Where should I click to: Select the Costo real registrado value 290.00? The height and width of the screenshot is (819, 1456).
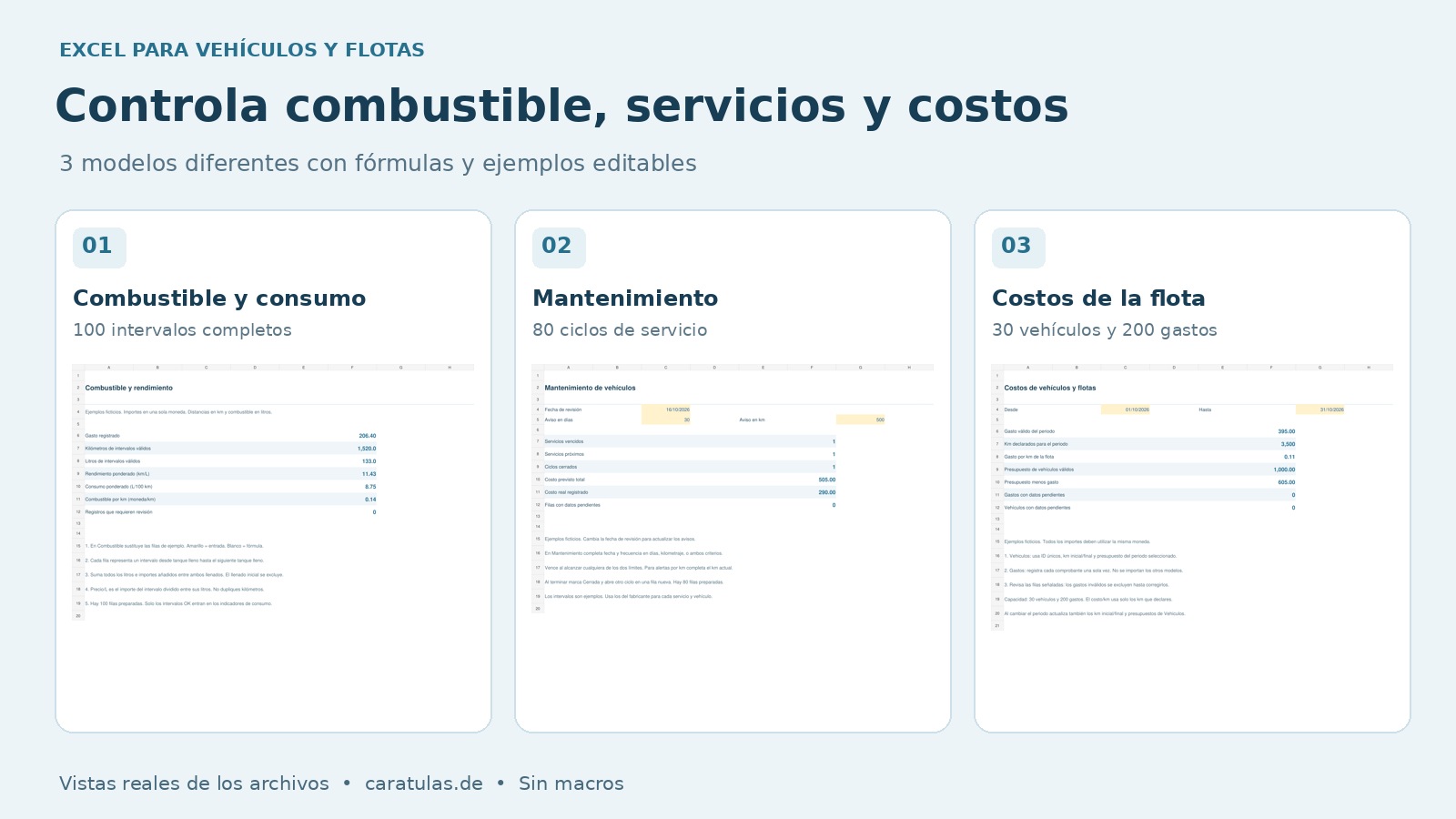pyautogui.click(x=826, y=492)
